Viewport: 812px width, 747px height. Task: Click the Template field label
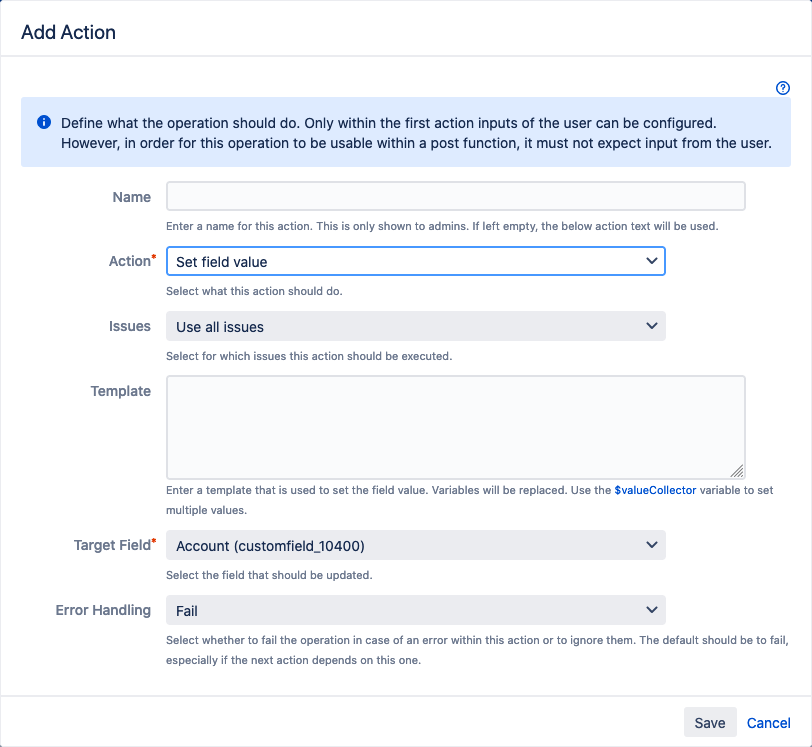[x=121, y=391]
